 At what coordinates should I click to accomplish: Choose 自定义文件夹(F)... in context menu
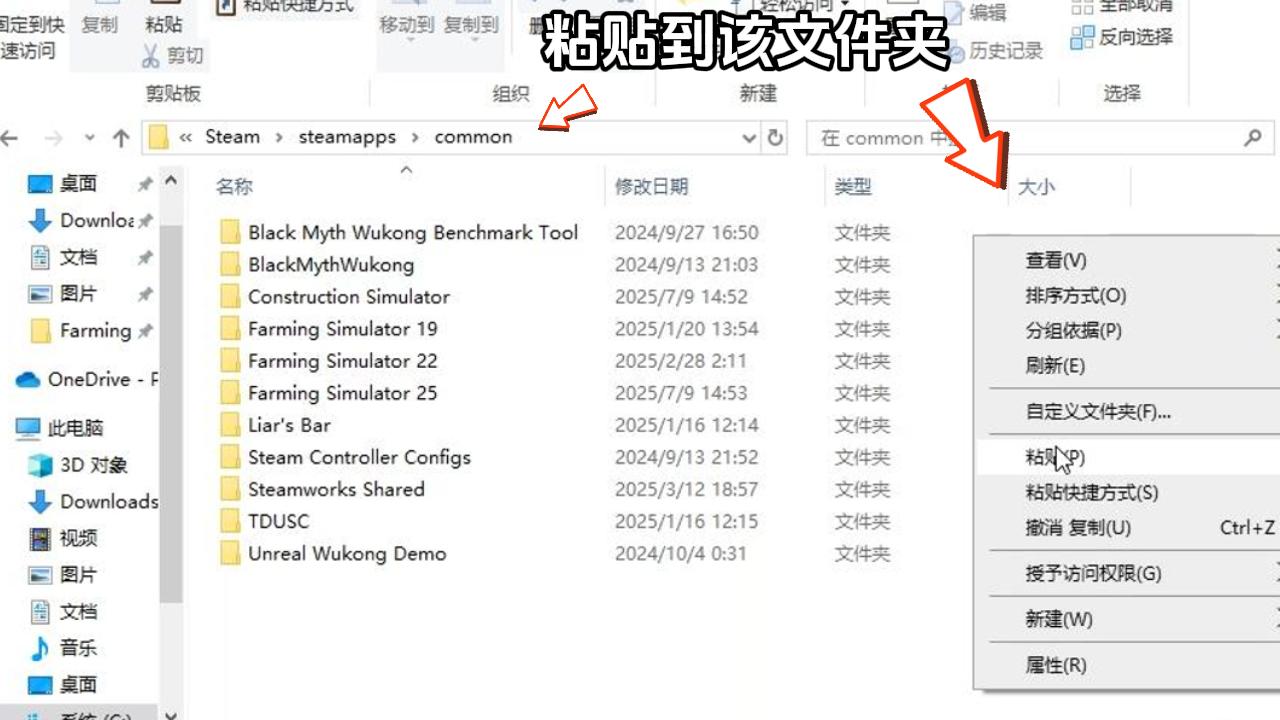tap(1127, 411)
